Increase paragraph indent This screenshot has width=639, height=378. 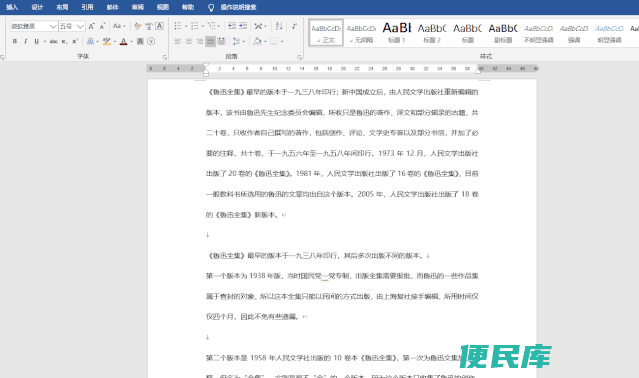[243, 26]
